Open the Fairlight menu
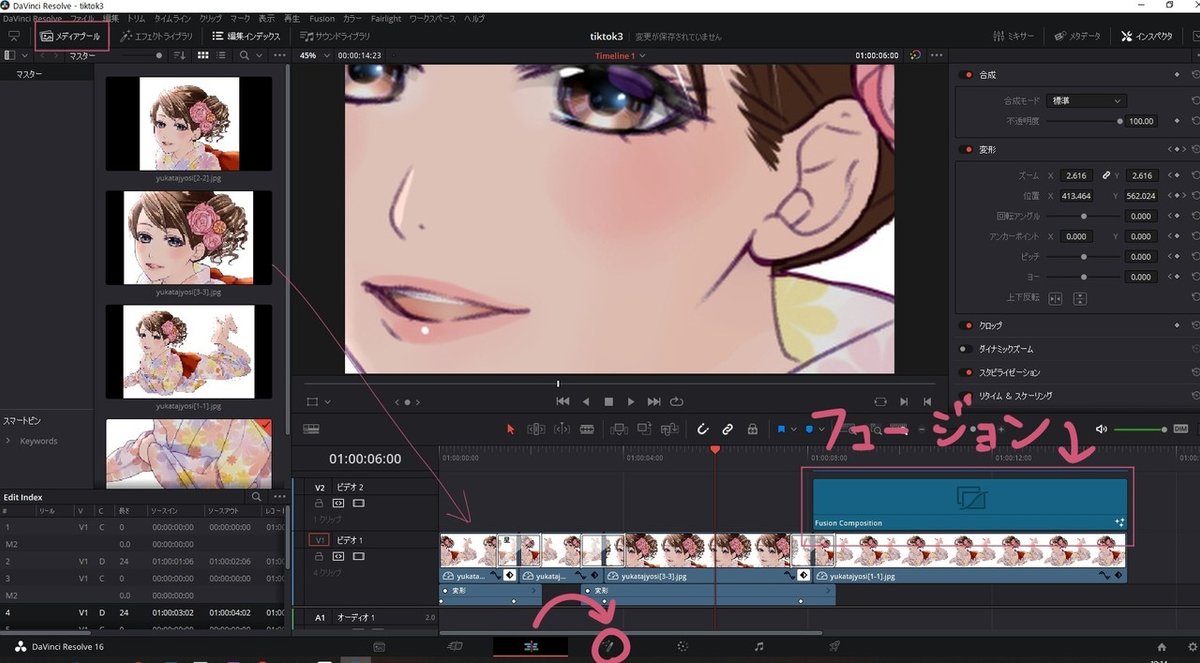Image resolution: width=1200 pixels, height=663 pixels. tap(385, 19)
